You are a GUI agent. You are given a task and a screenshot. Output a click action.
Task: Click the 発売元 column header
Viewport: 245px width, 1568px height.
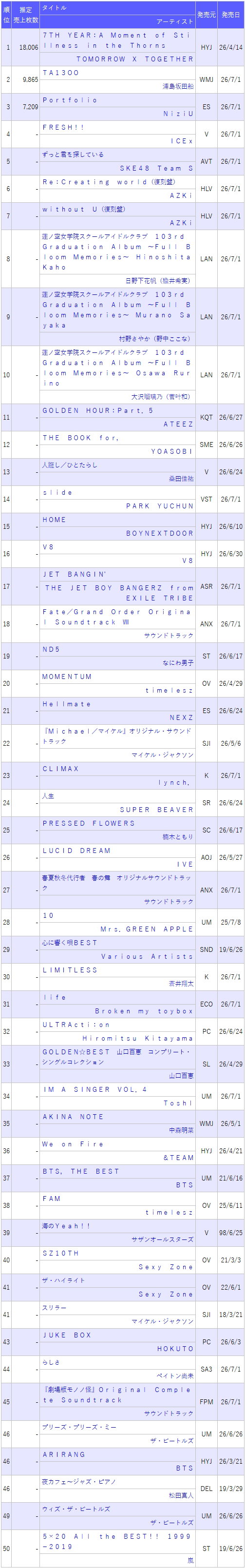[x=206, y=14]
